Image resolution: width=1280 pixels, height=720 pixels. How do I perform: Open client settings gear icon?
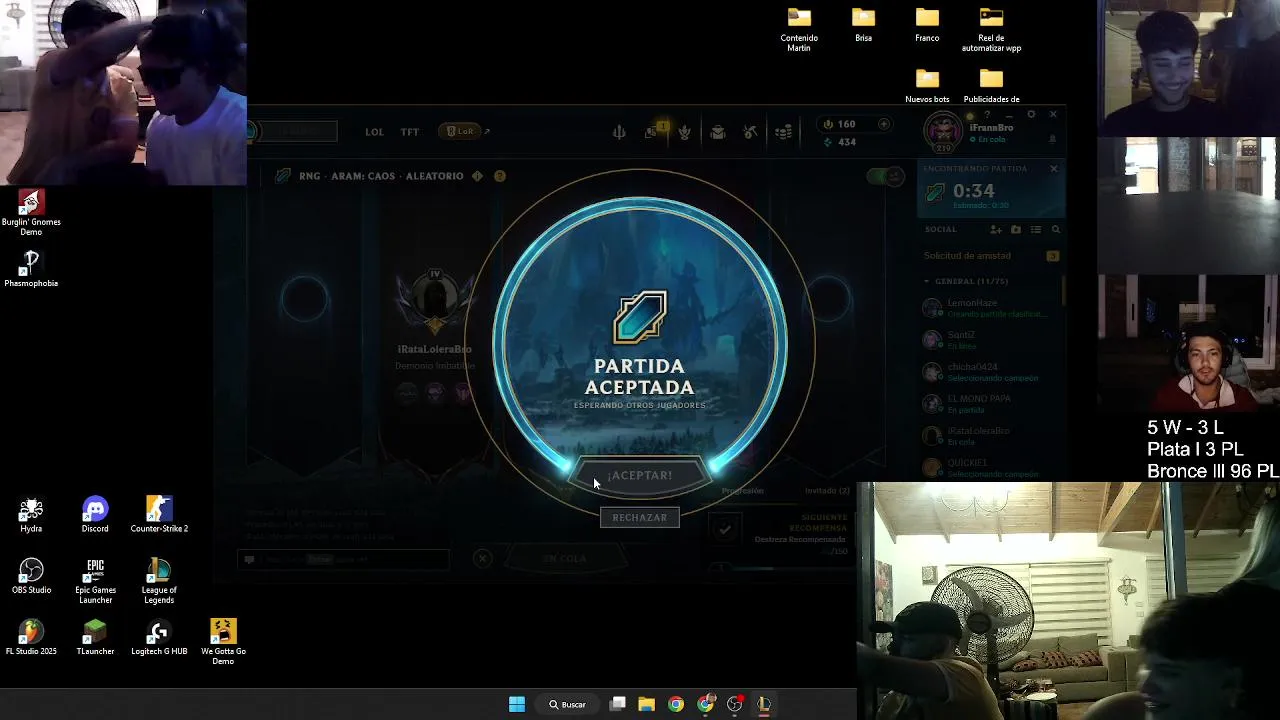(x=1031, y=115)
